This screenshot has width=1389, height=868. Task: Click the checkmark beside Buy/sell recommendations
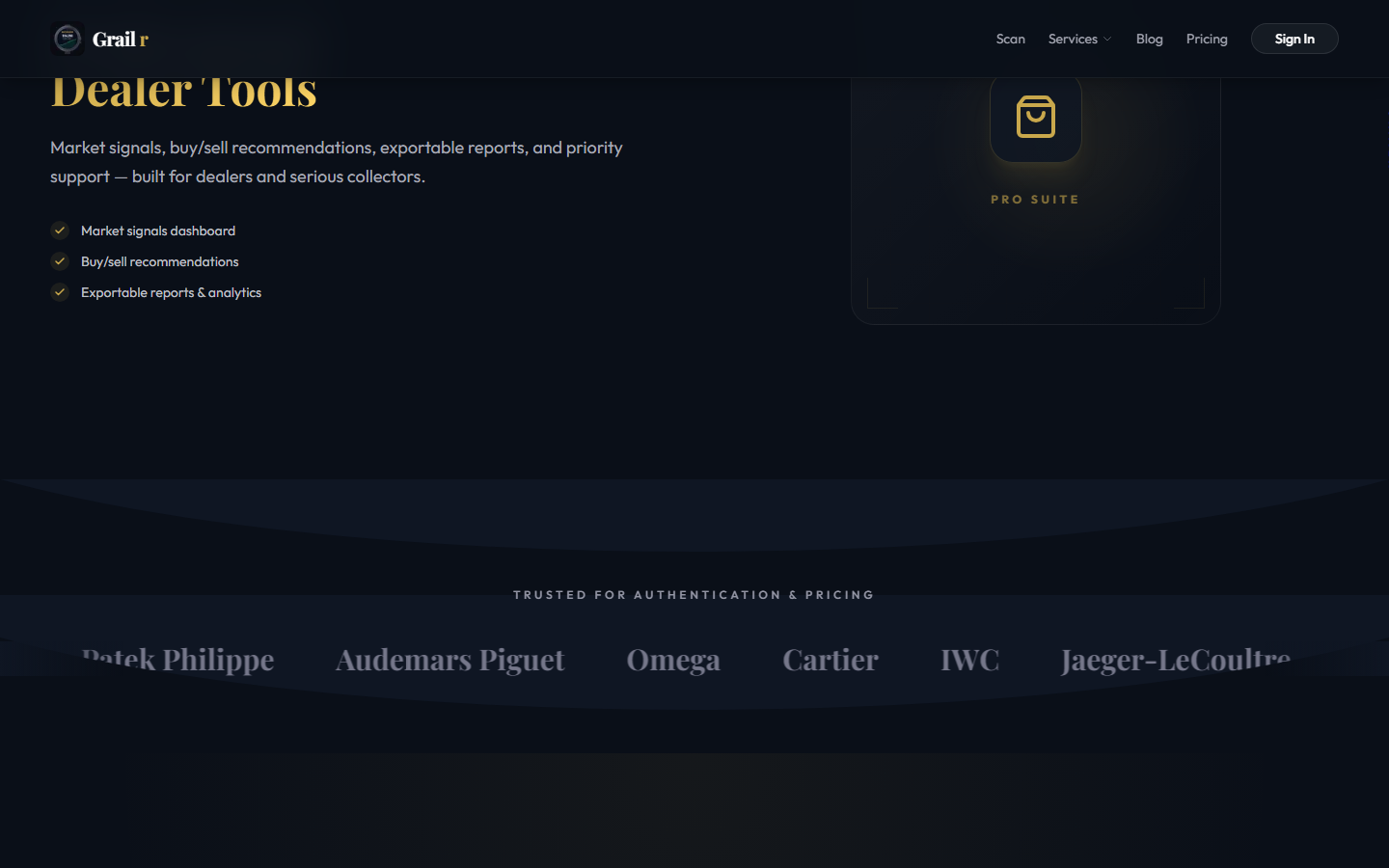(59, 261)
